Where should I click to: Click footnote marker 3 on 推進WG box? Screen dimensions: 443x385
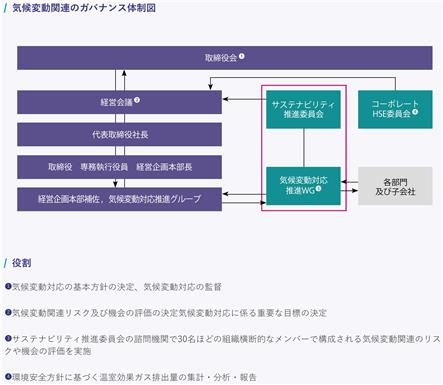[x=318, y=189]
